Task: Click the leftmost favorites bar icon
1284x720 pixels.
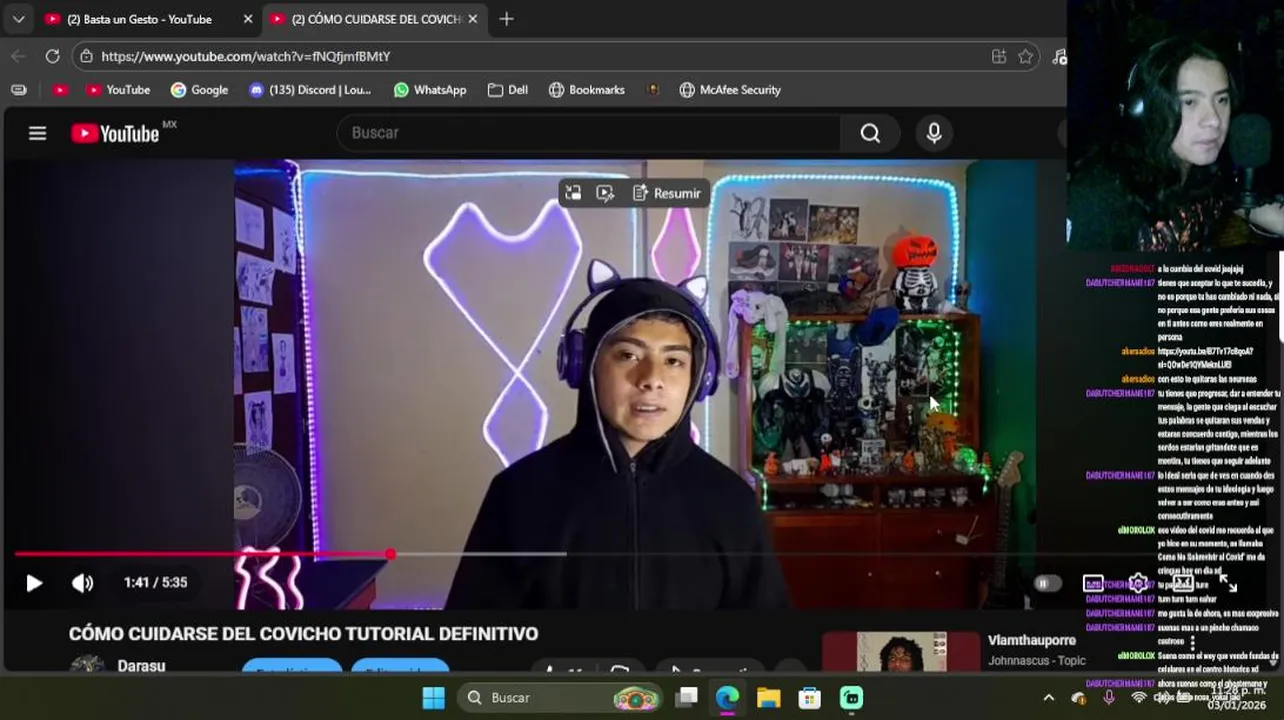Action: point(18,90)
